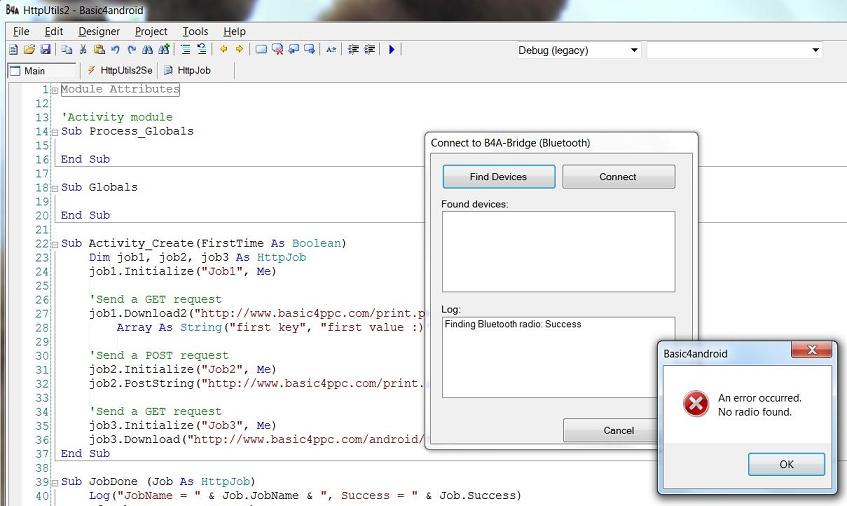Collapse Sub Process_Globals on line 14
The image size is (847, 506).
click(x=55, y=132)
